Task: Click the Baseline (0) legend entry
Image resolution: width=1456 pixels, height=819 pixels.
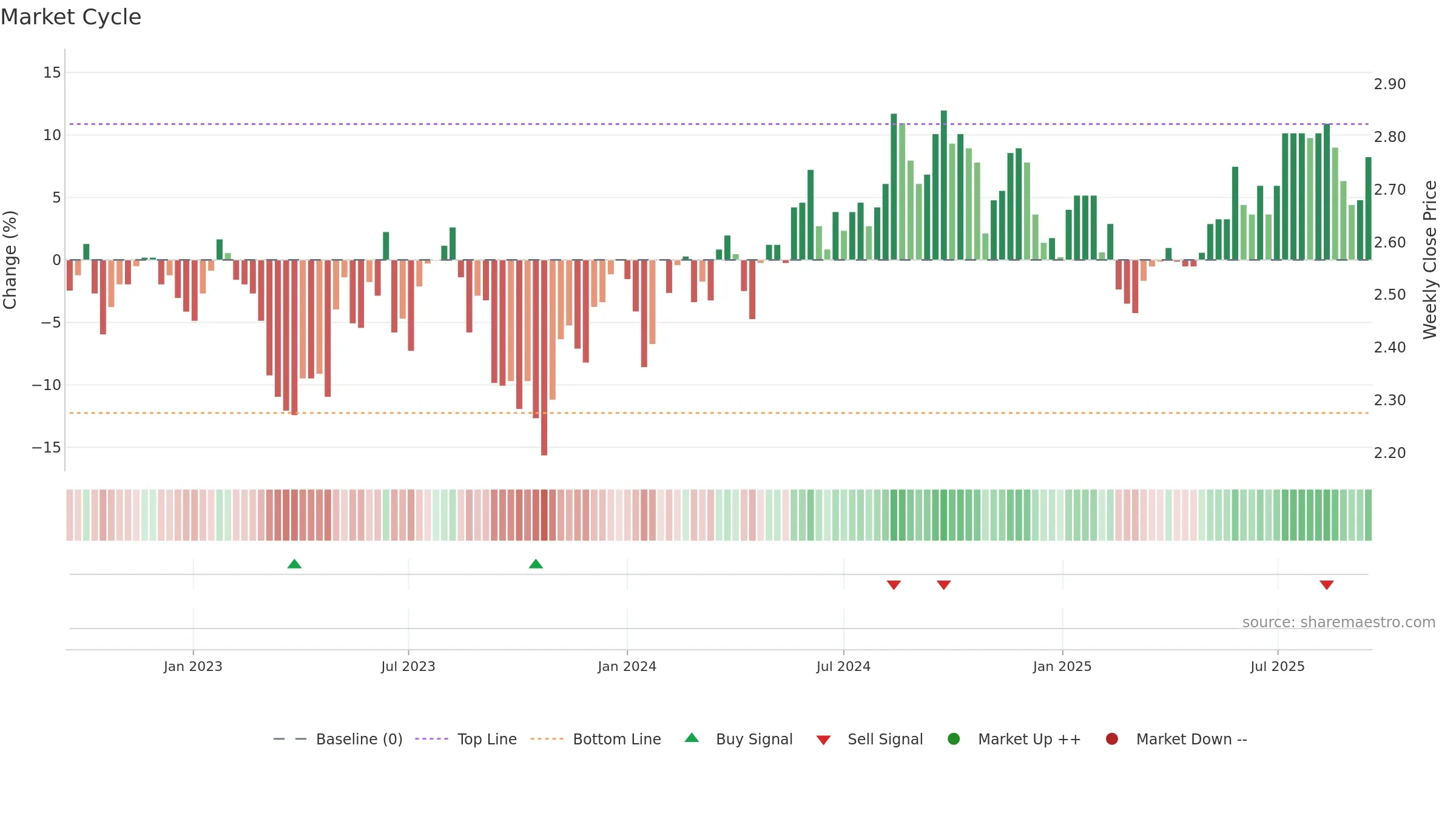Action: coord(338,739)
